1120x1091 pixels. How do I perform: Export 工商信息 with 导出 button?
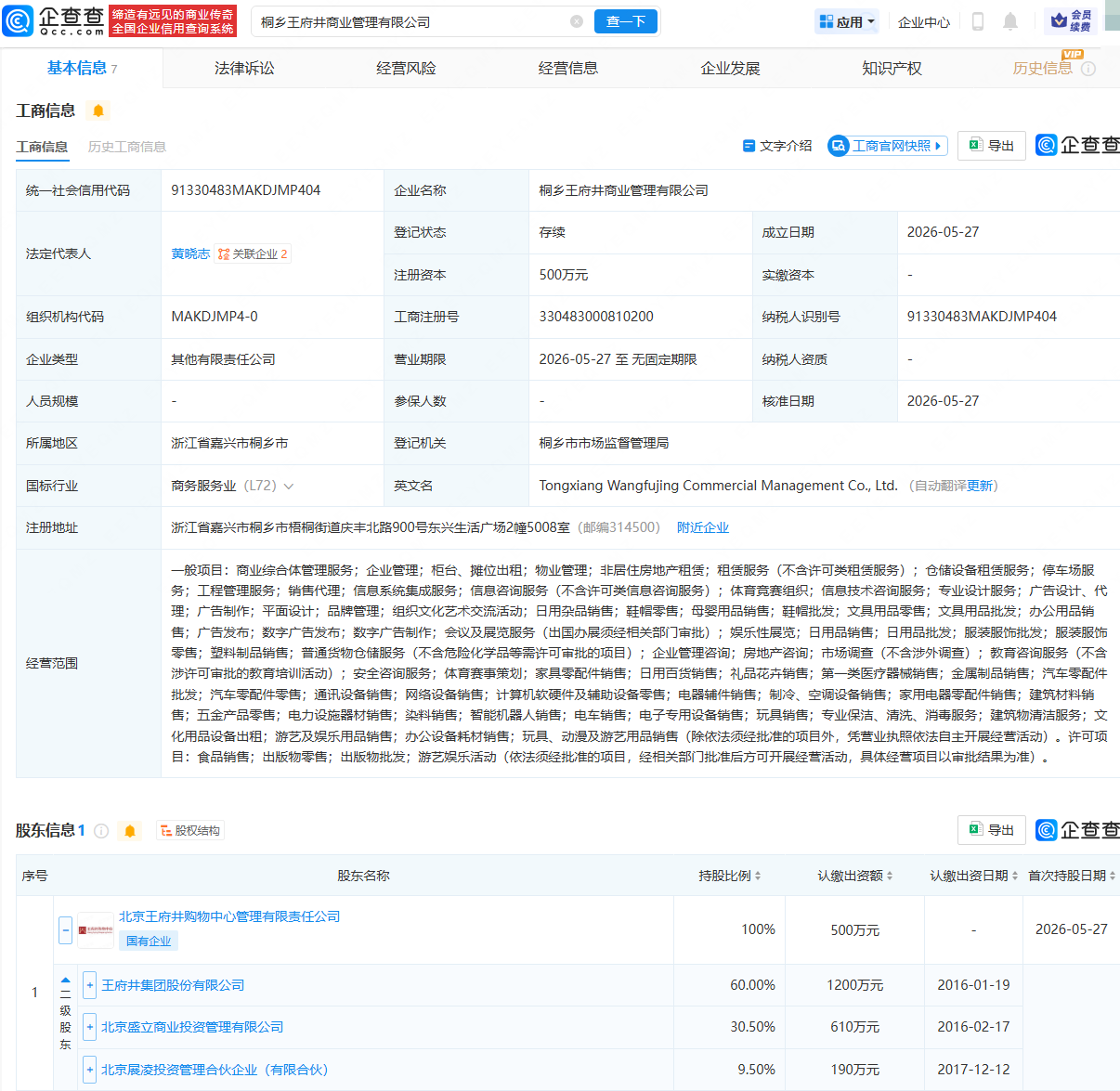click(992, 146)
